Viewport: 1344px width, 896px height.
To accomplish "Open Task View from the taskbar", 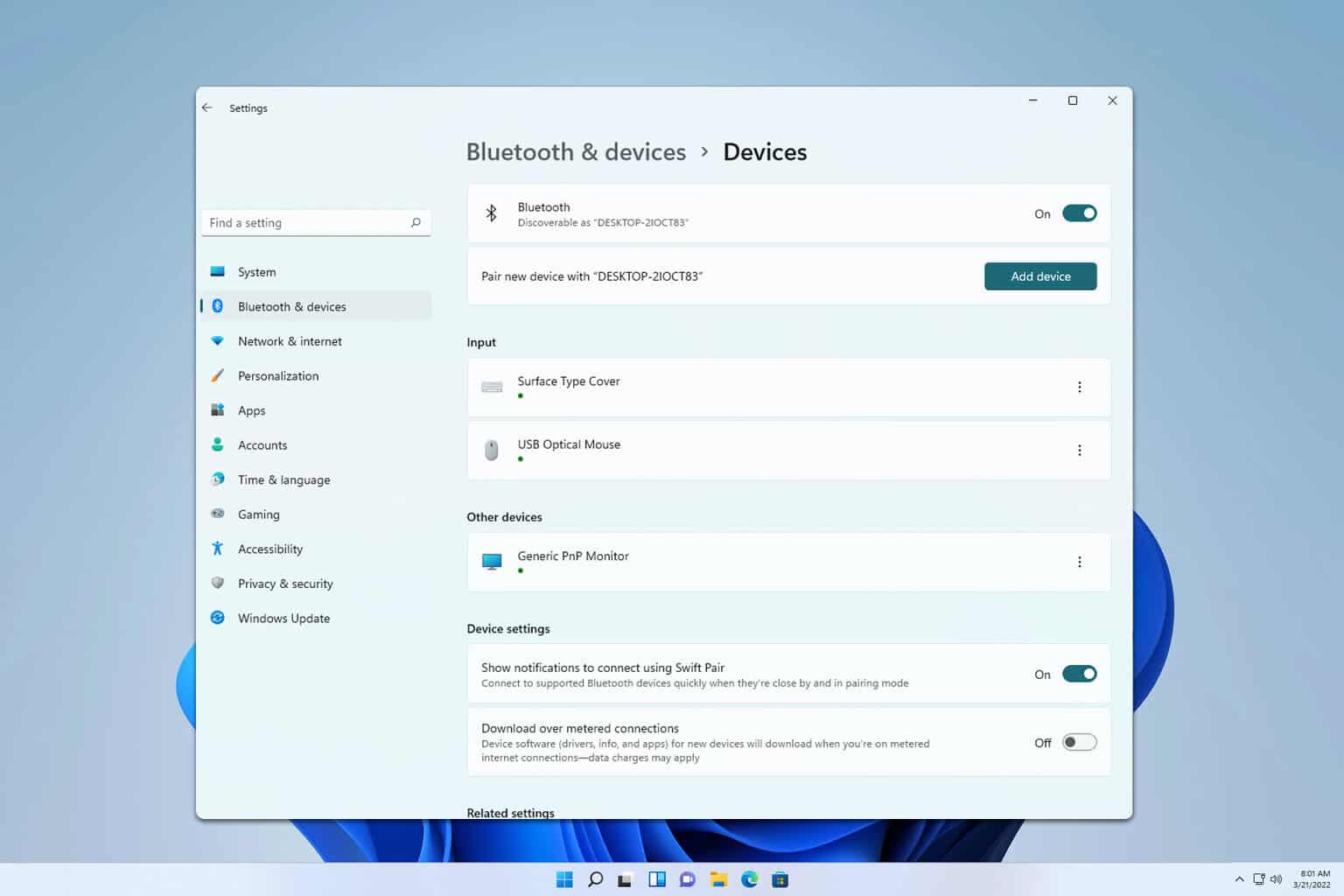I will point(625,879).
